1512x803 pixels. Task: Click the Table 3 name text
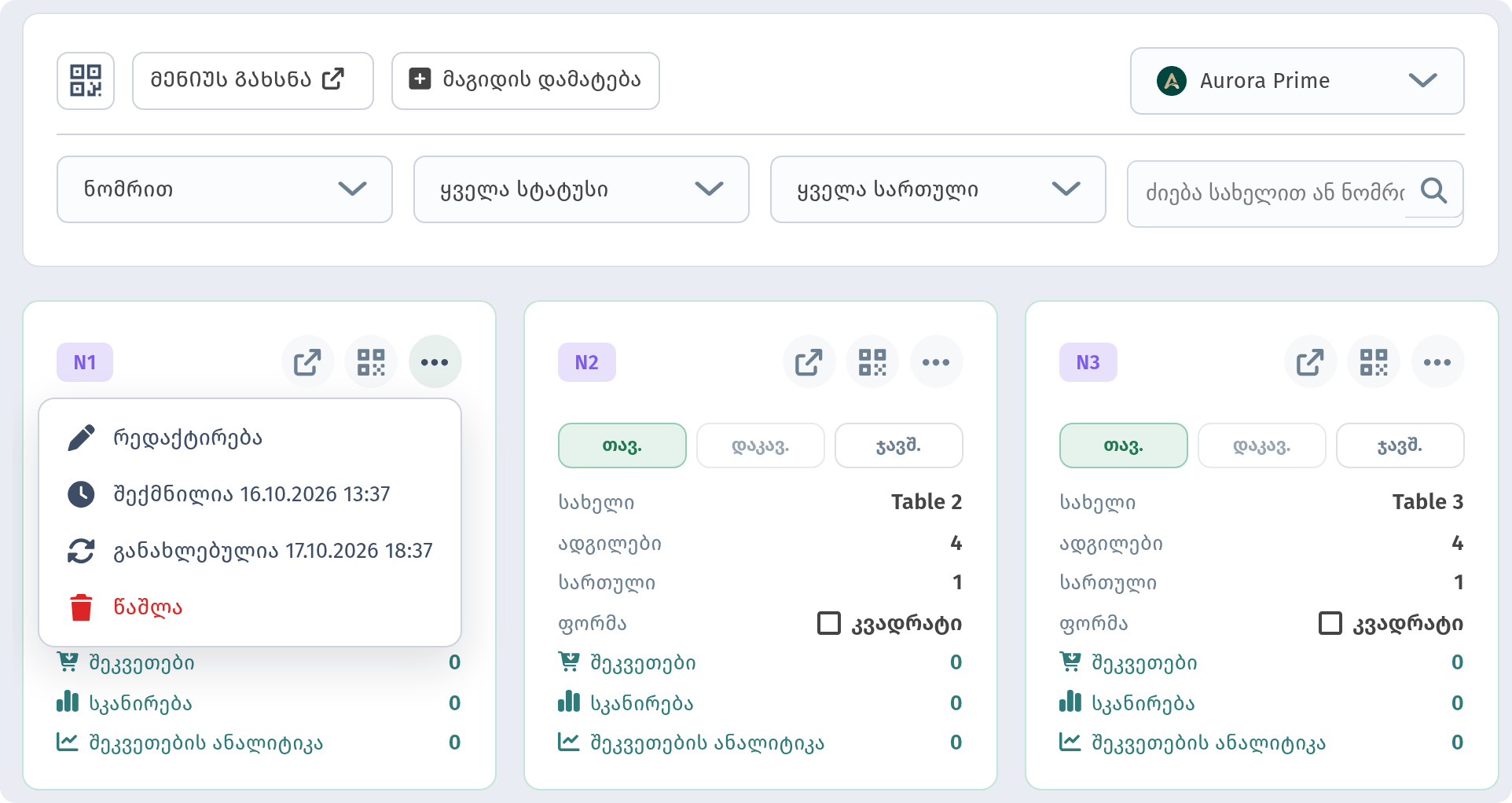click(1428, 501)
